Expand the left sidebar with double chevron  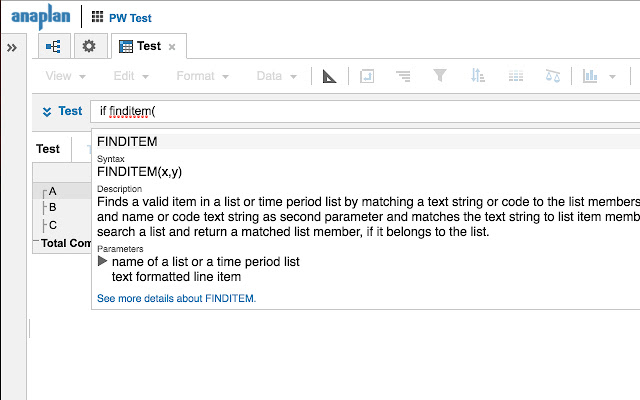coord(12,47)
